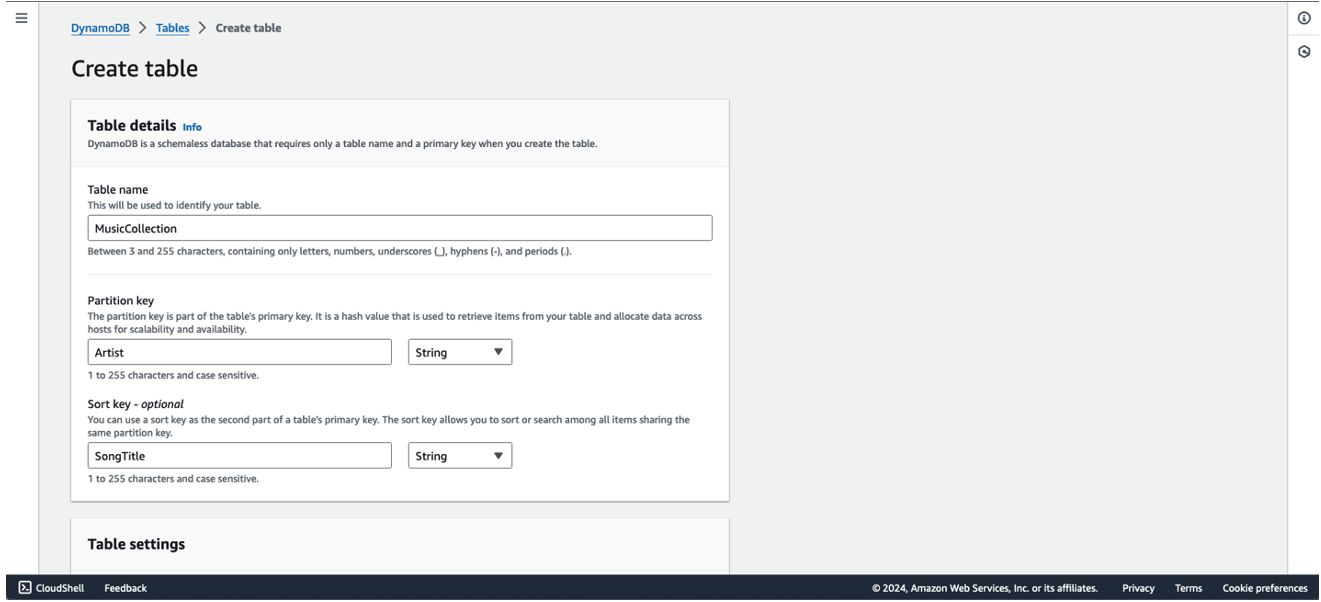Click the Sort key name field with SongTitle
The width and height of the screenshot is (1321, 602).
pyautogui.click(x=240, y=456)
